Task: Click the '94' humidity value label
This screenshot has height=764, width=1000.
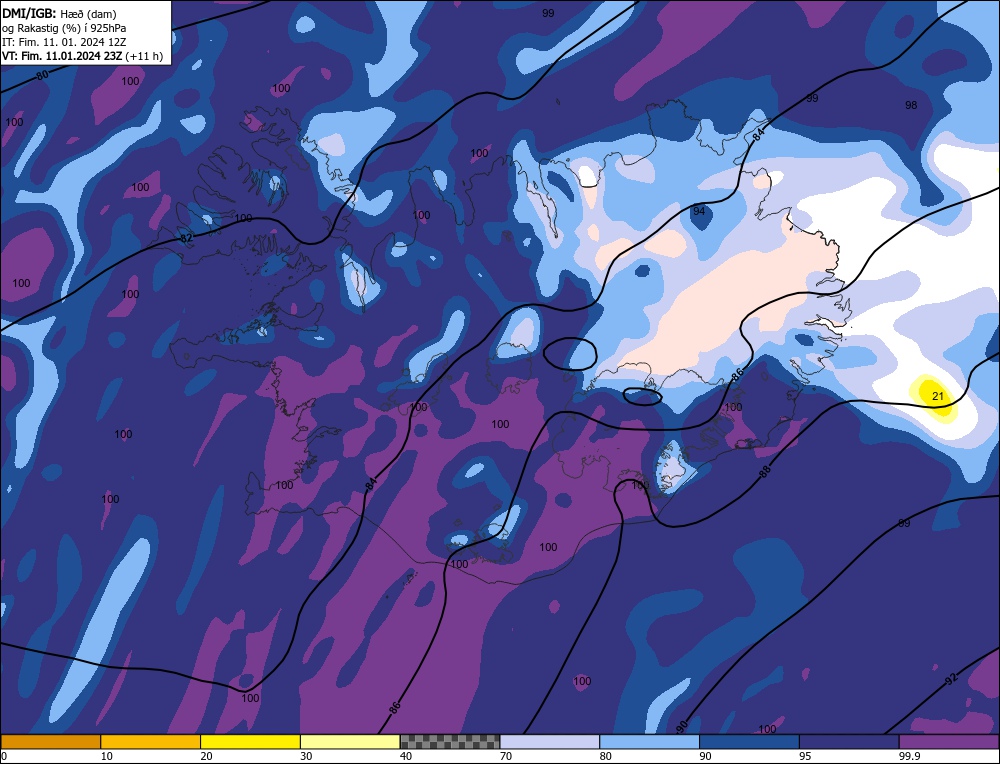Action: click(699, 211)
